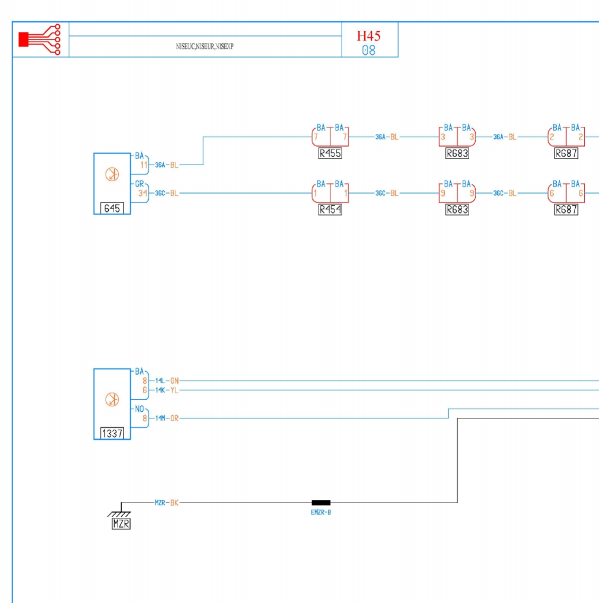Click the EMZR-B splice label
The height and width of the screenshot is (603, 599).
321,512
